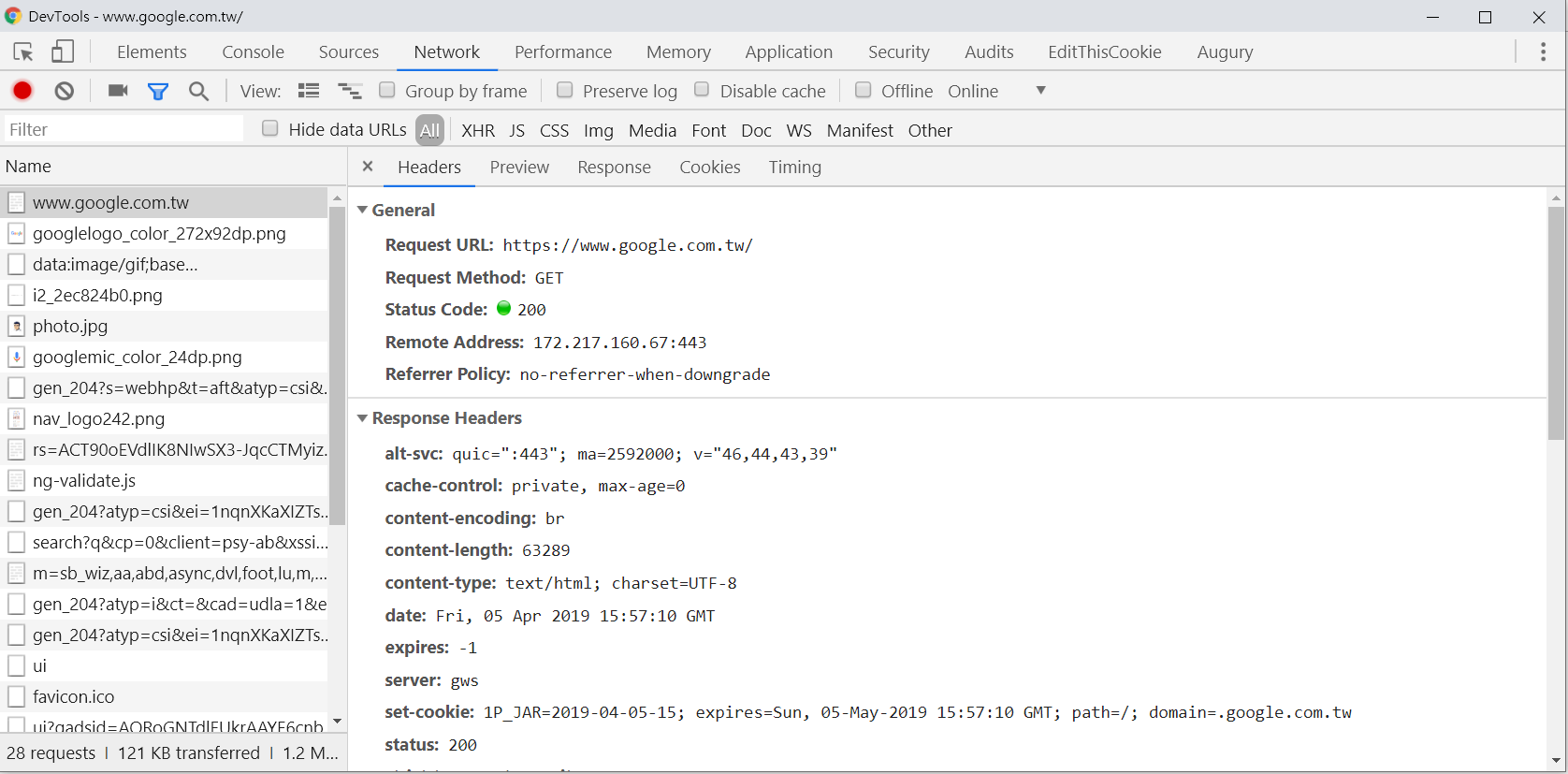
Task: Open the Application tab
Action: coord(789,51)
